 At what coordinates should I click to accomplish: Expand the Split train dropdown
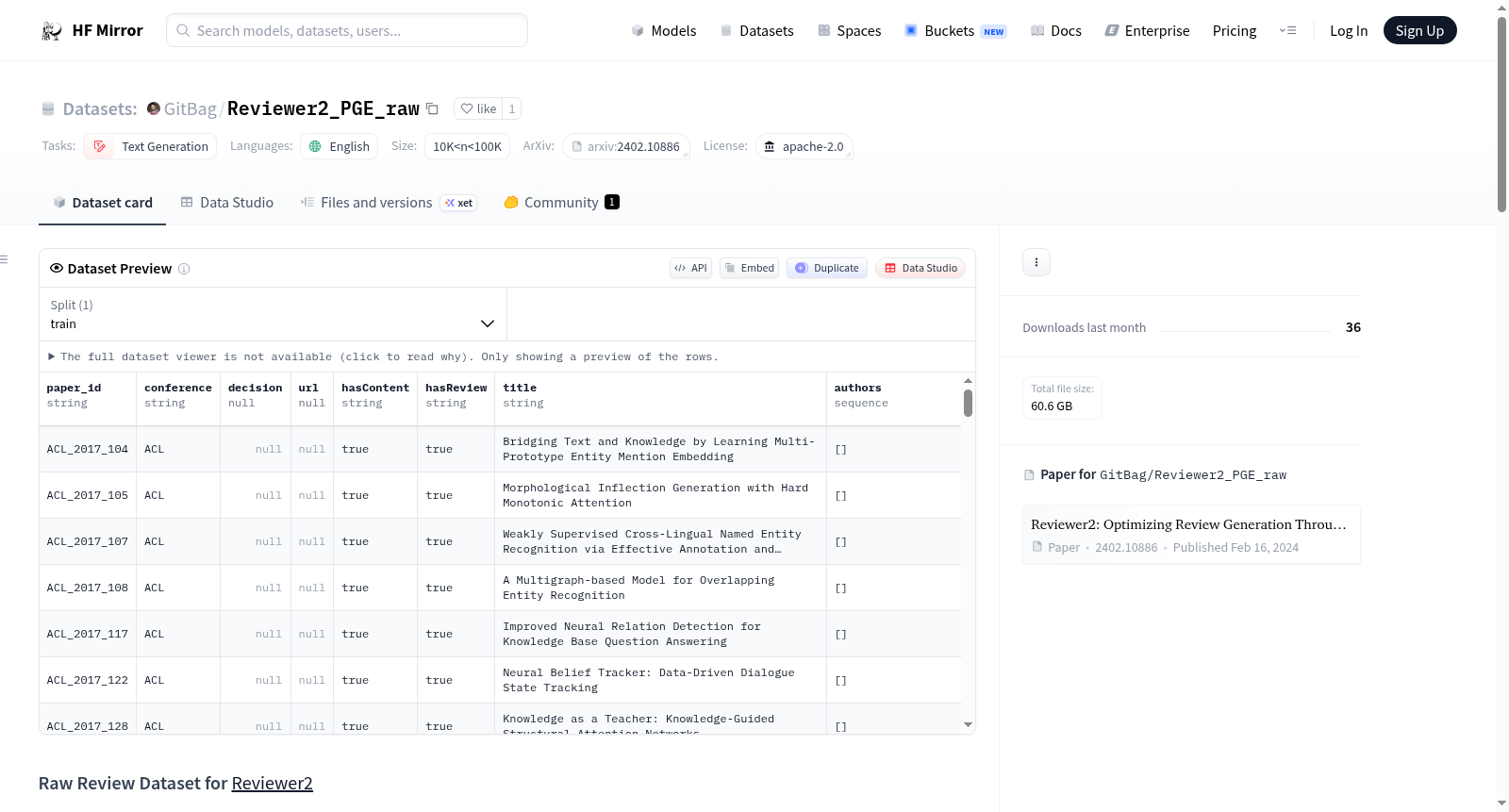[273, 314]
